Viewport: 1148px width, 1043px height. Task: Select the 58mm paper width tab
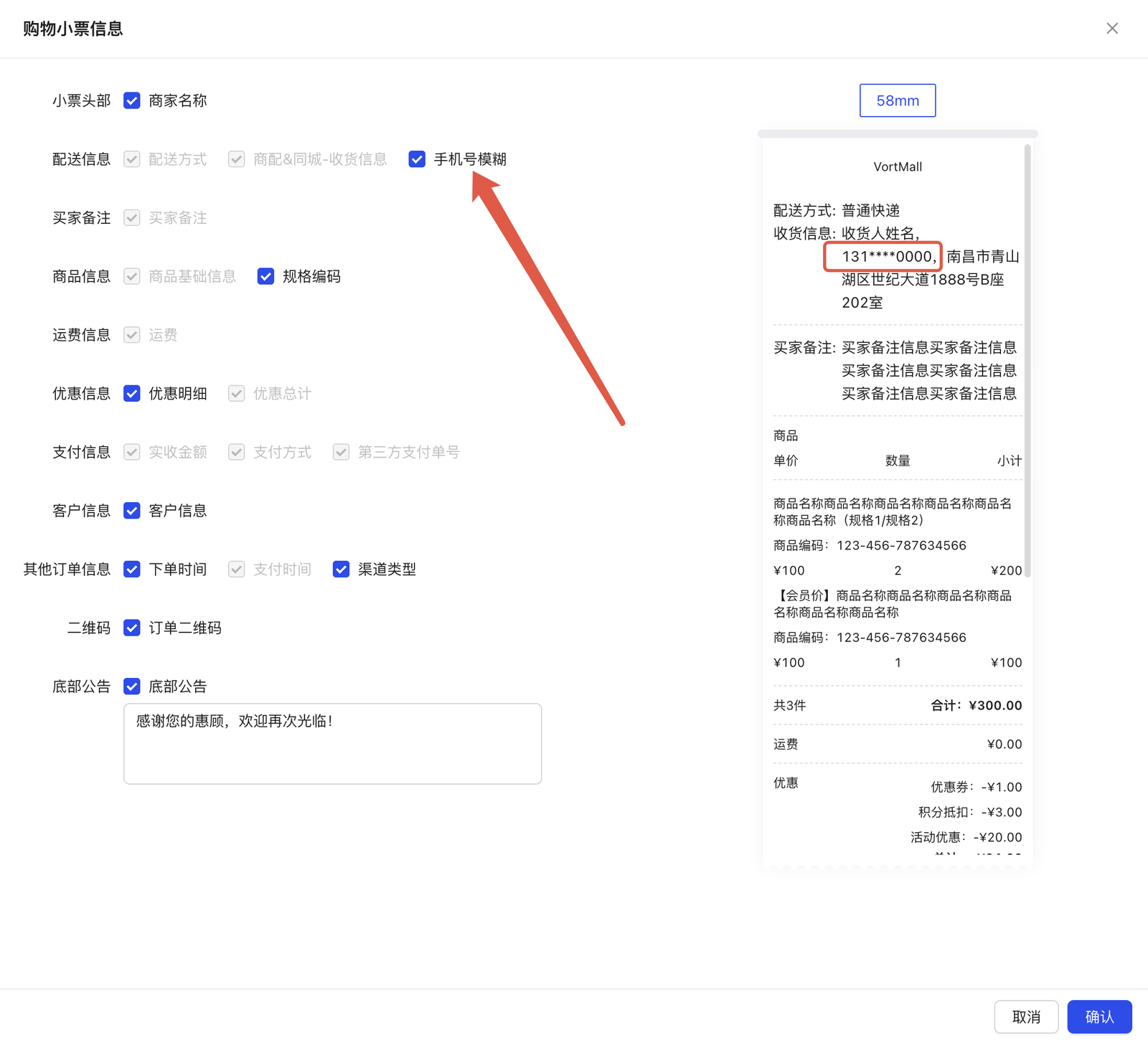[897, 100]
